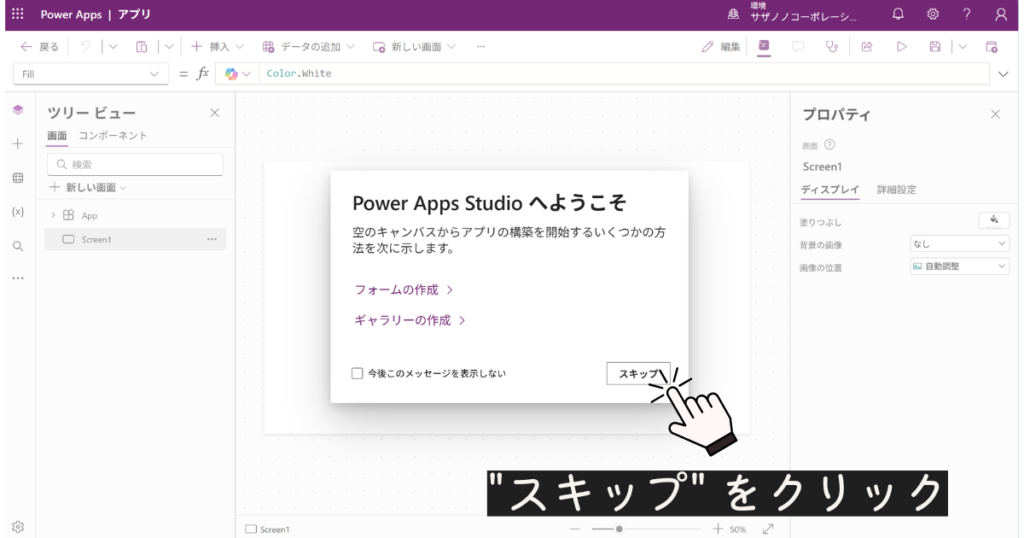Switch to the コンポーネント tab
1024x538 pixels.
pyautogui.click(x=113, y=135)
